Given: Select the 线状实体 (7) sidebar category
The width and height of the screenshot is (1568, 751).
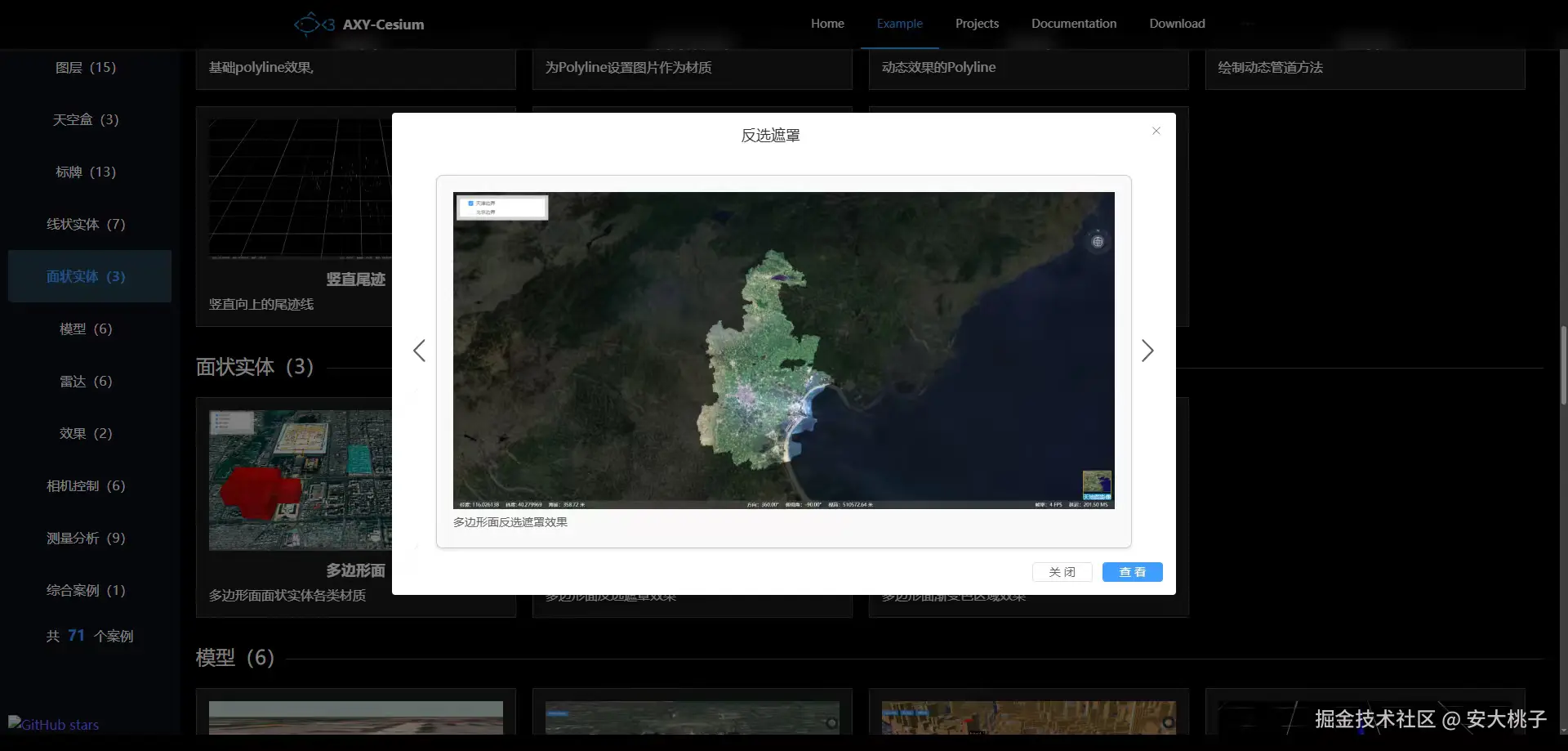Looking at the screenshot, I should 86,224.
